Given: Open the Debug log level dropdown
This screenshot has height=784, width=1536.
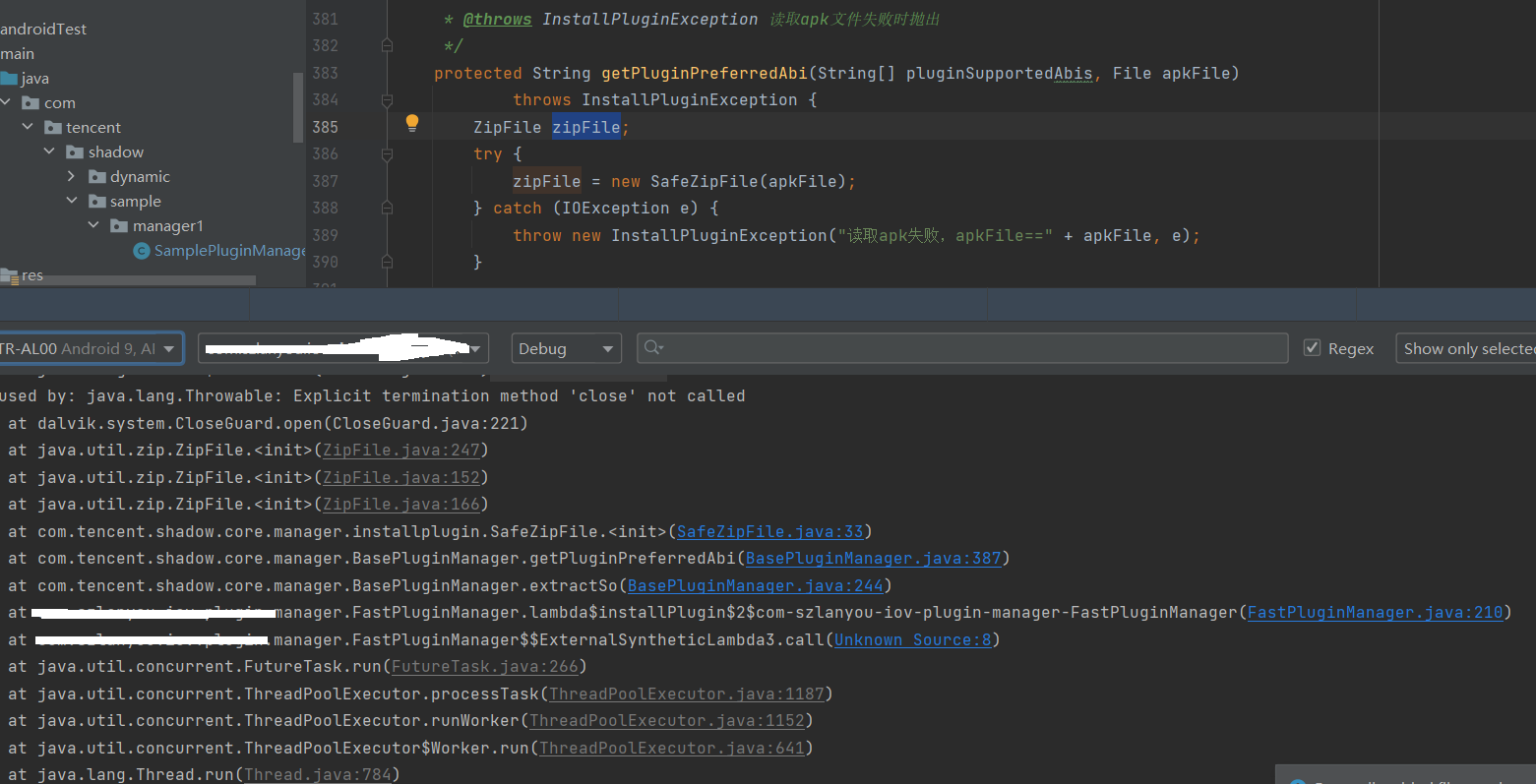Looking at the screenshot, I should click(x=566, y=347).
